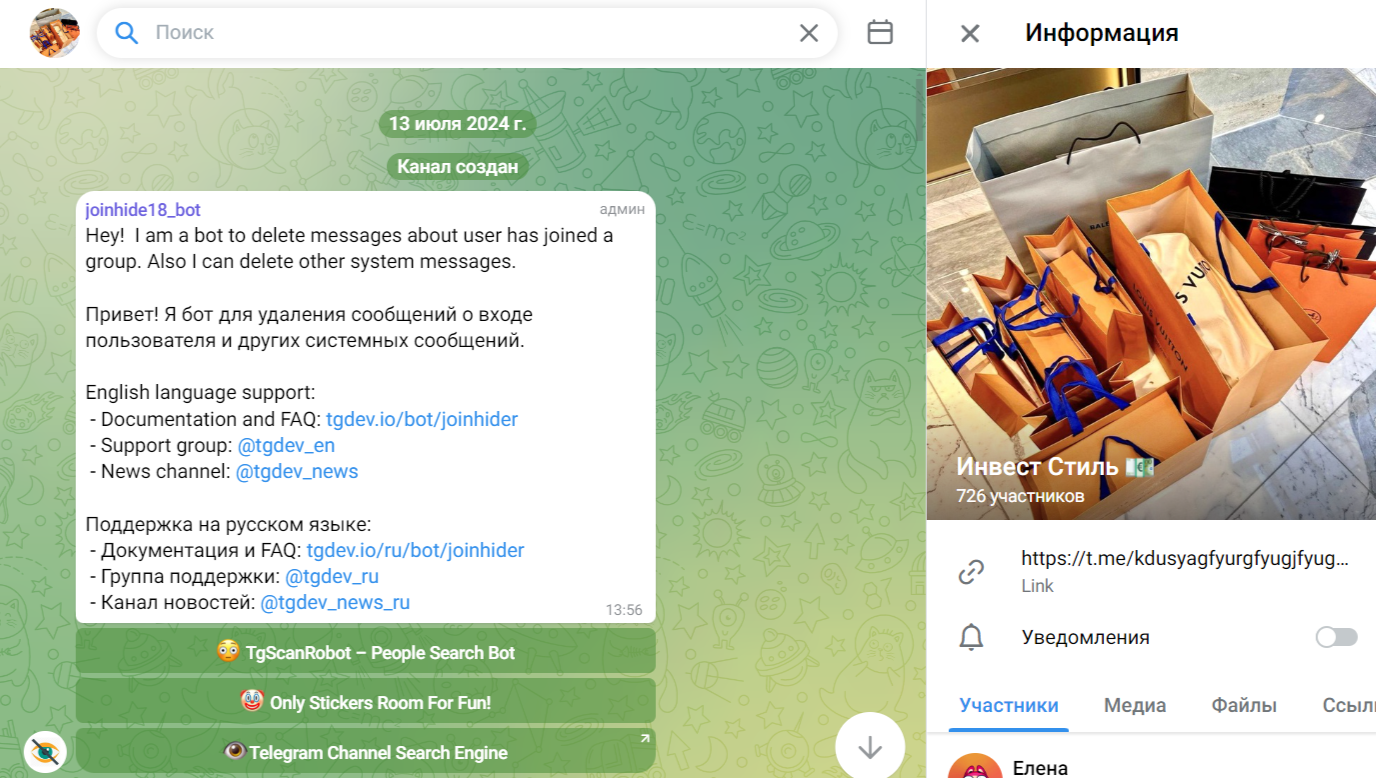Open the tgdev.io/bot/joinhider link

422,419
